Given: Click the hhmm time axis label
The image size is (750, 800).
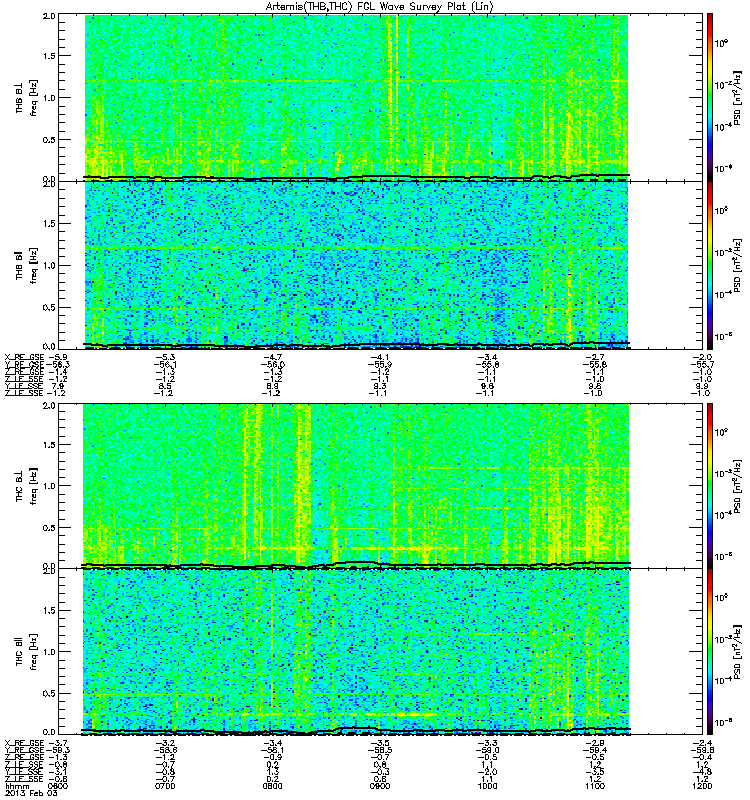Looking at the screenshot, I should coord(14,786).
